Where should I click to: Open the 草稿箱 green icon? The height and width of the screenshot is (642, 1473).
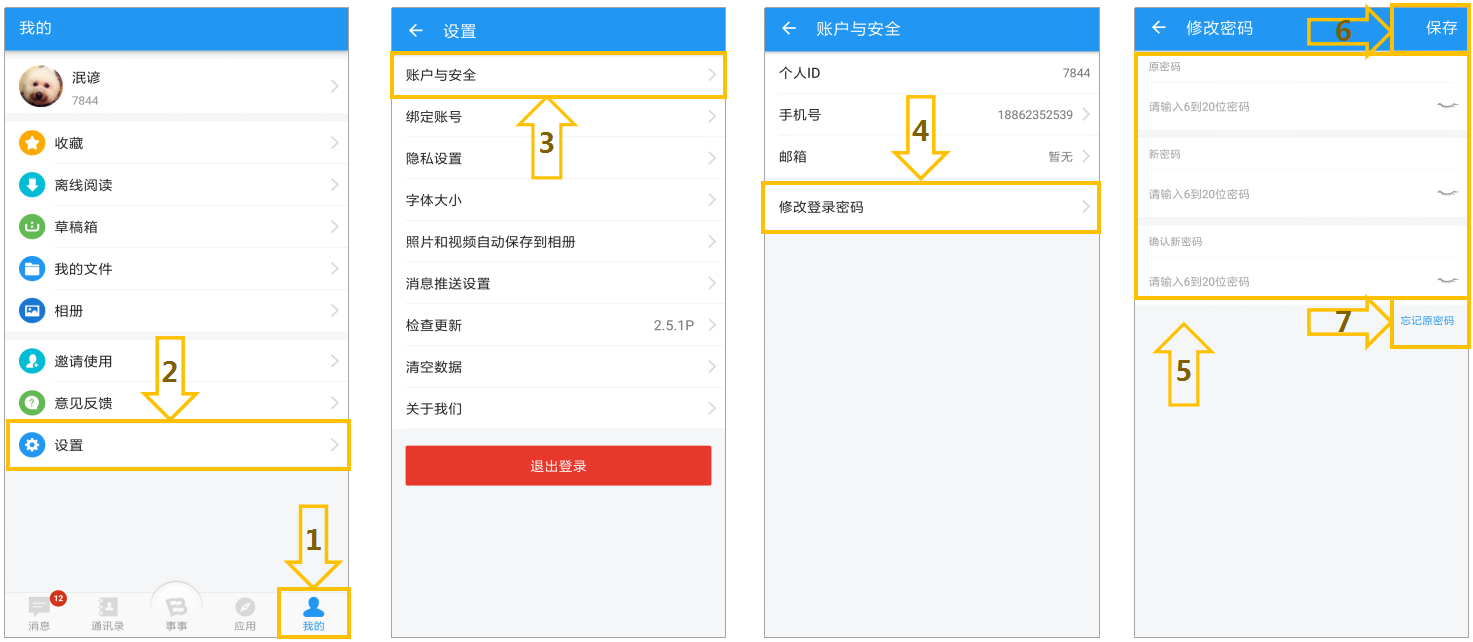point(32,227)
